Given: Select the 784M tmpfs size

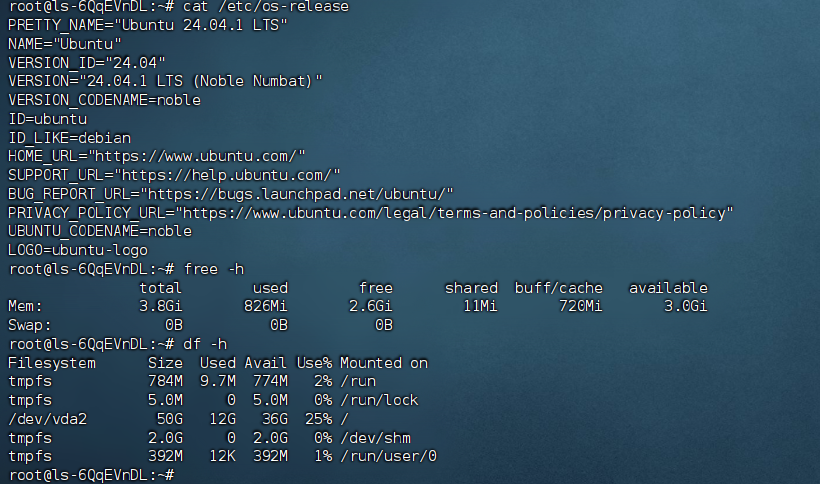Looking at the screenshot, I should click(x=165, y=381).
